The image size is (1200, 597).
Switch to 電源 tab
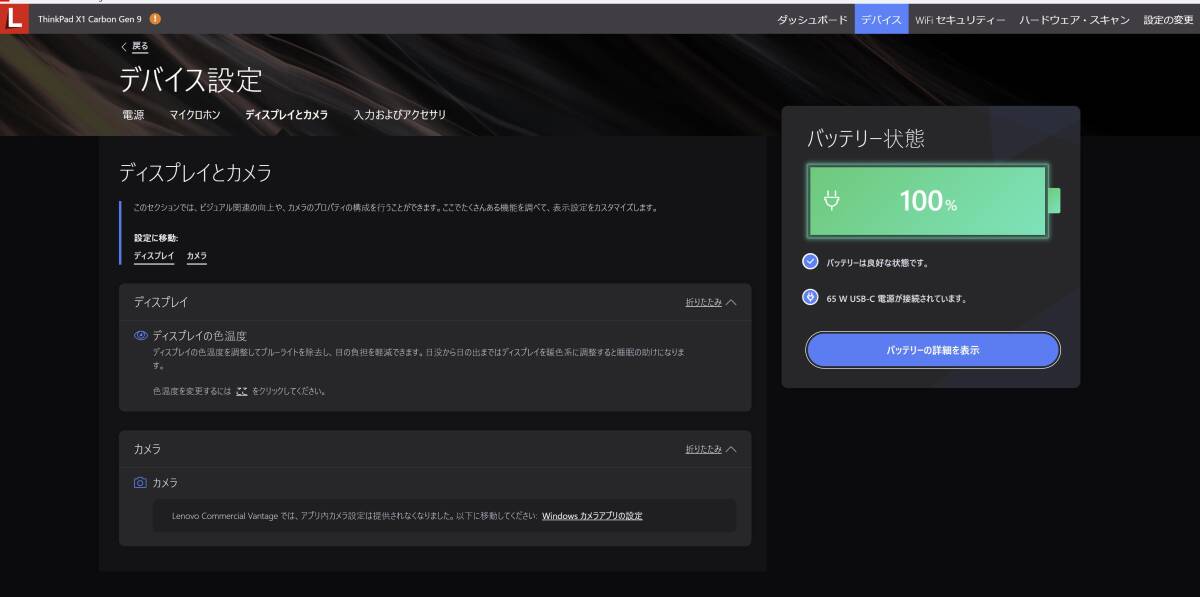pyautogui.click(x=133, y=115)
